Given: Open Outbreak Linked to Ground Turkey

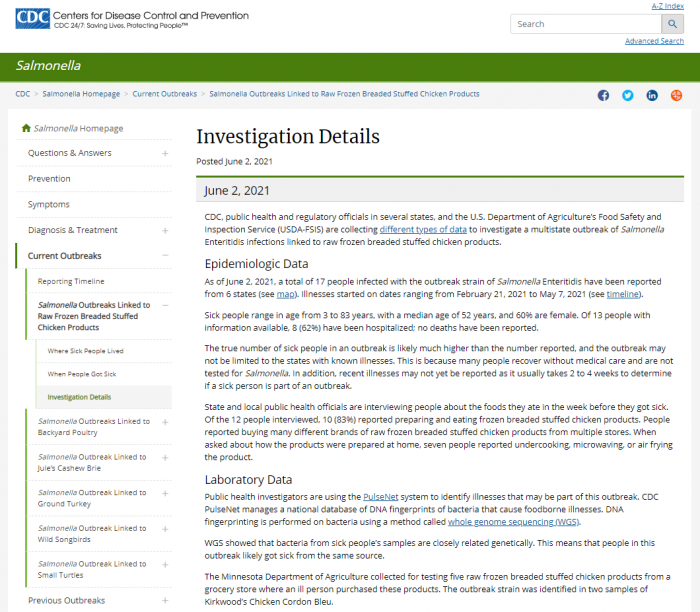Looking at the screenshot, I should [x=92, y=498].
